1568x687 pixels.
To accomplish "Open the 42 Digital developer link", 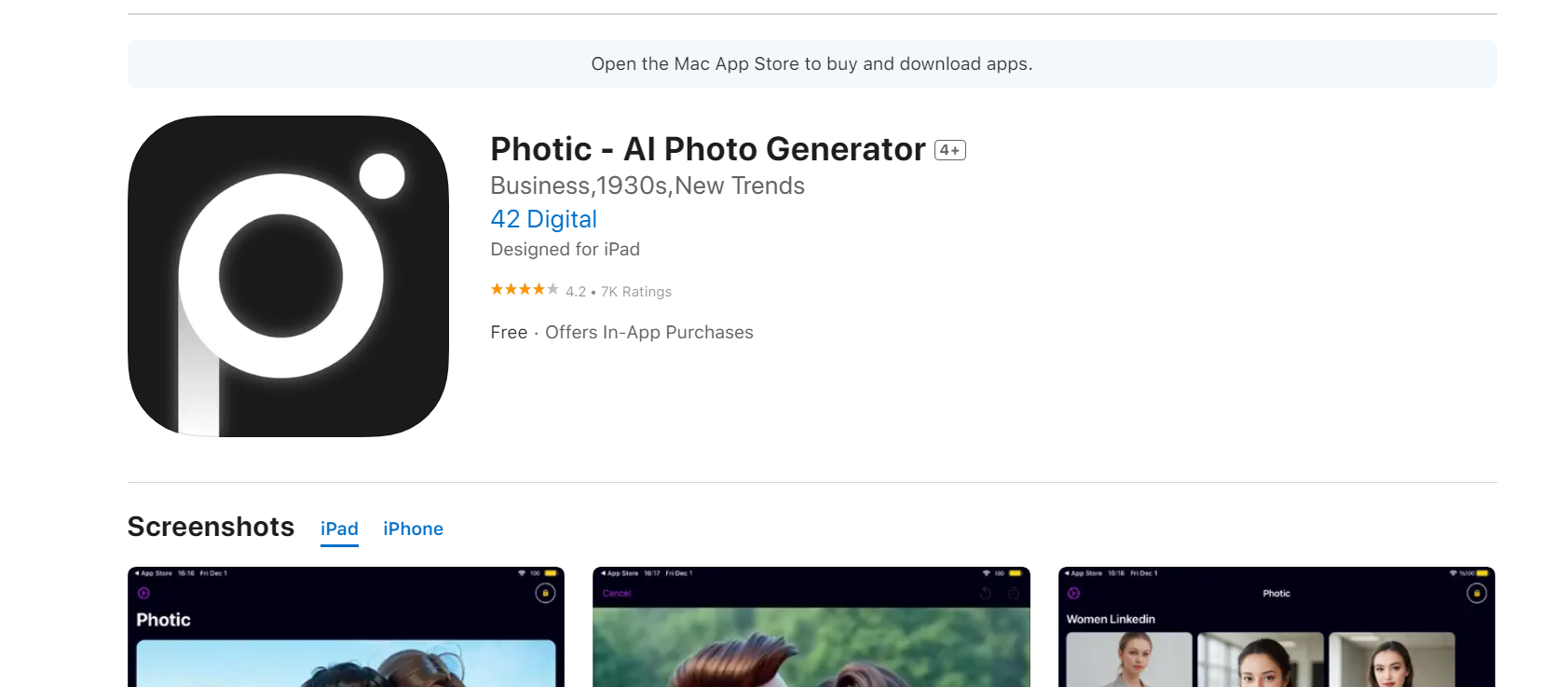I will pyautogui.click(x=543, y=219).
